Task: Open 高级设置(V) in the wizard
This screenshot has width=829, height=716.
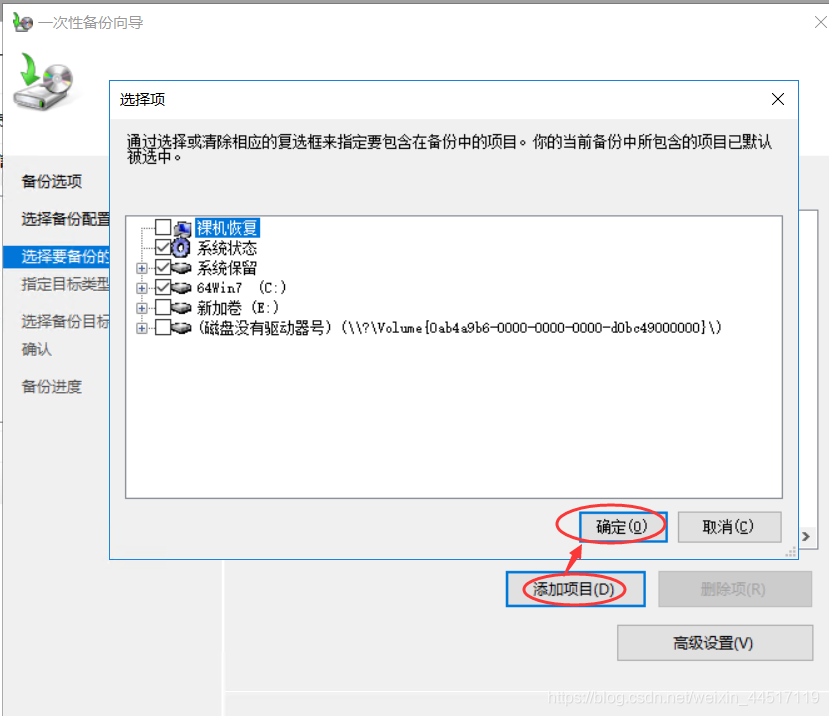Action: [x=714, y=642]
